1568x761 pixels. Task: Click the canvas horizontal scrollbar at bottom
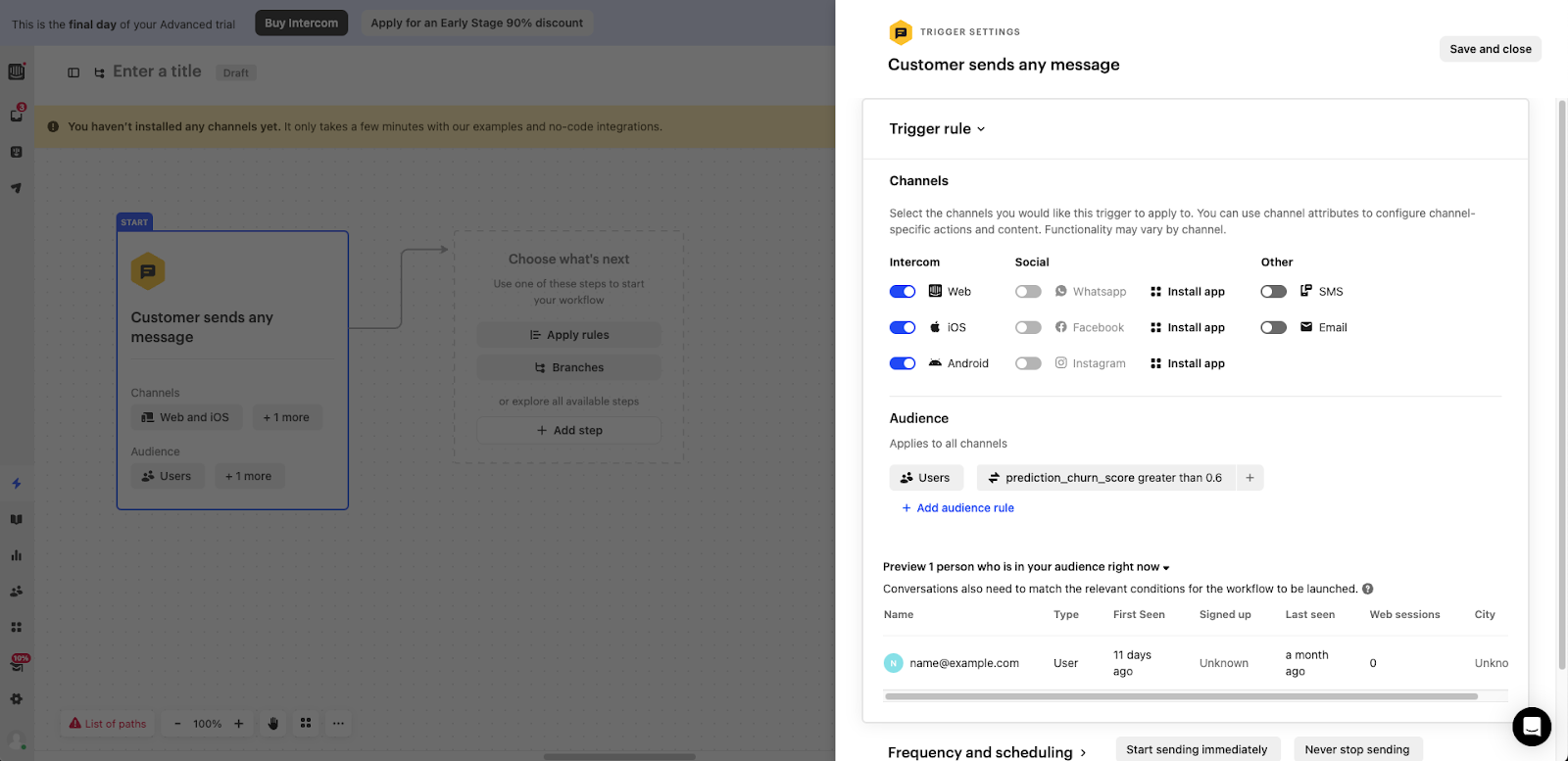(x=619, y=756)
